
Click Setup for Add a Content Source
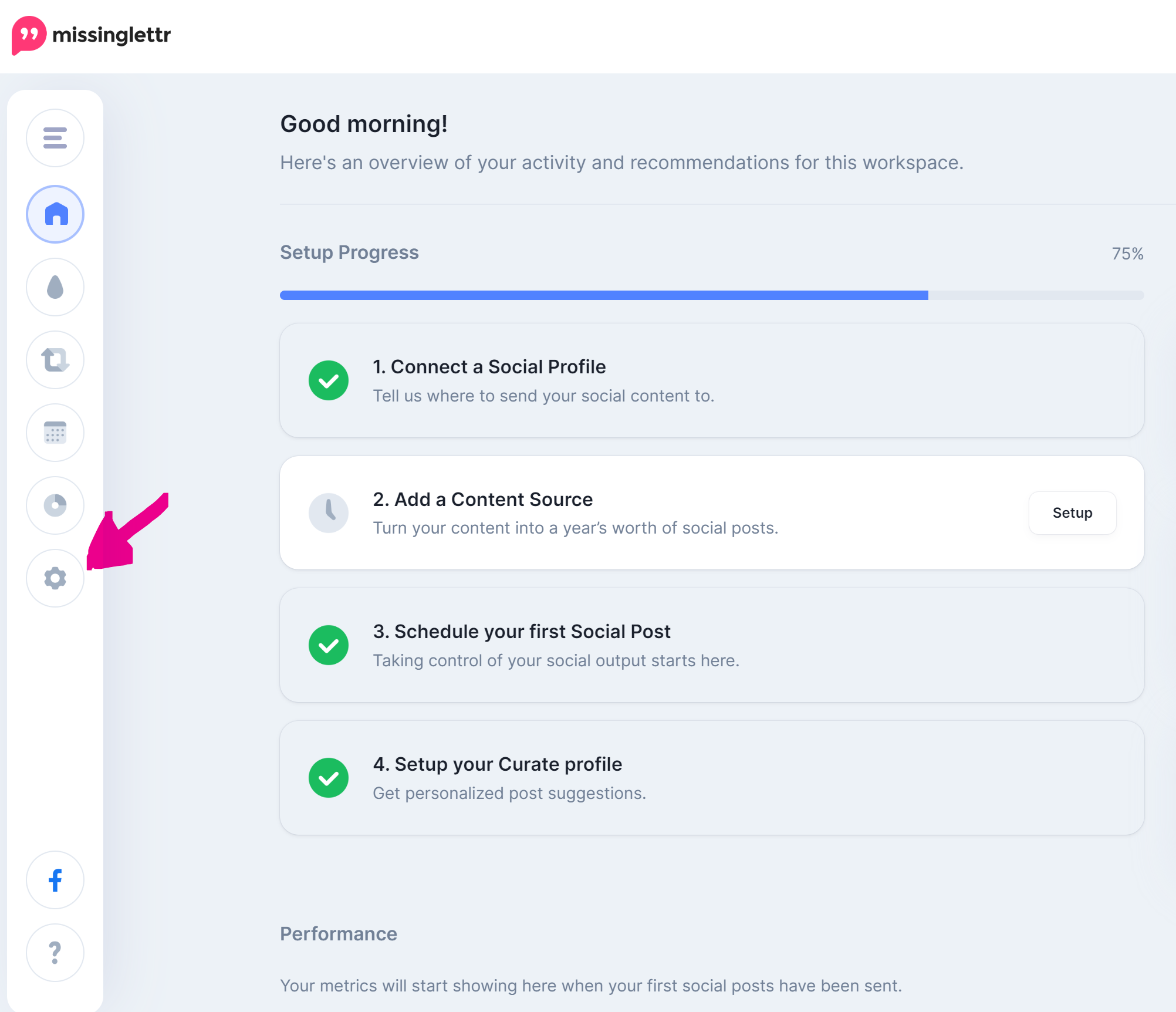coord(1072,513)
